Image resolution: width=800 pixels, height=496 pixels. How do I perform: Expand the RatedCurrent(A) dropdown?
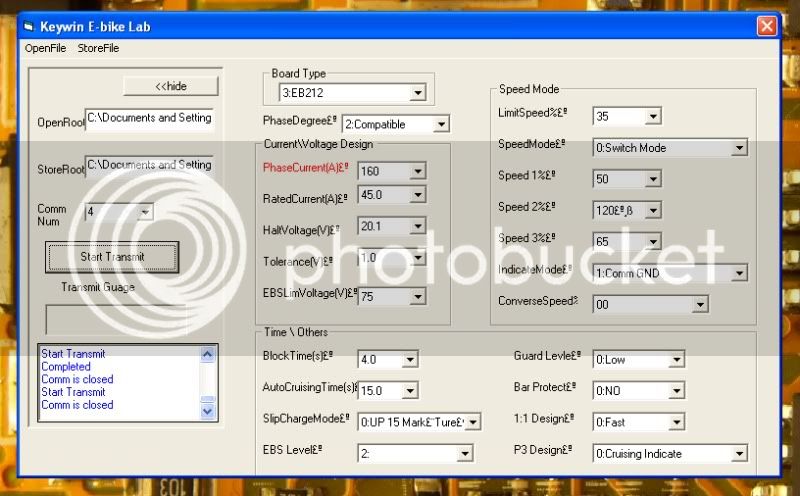click(418, 194)
